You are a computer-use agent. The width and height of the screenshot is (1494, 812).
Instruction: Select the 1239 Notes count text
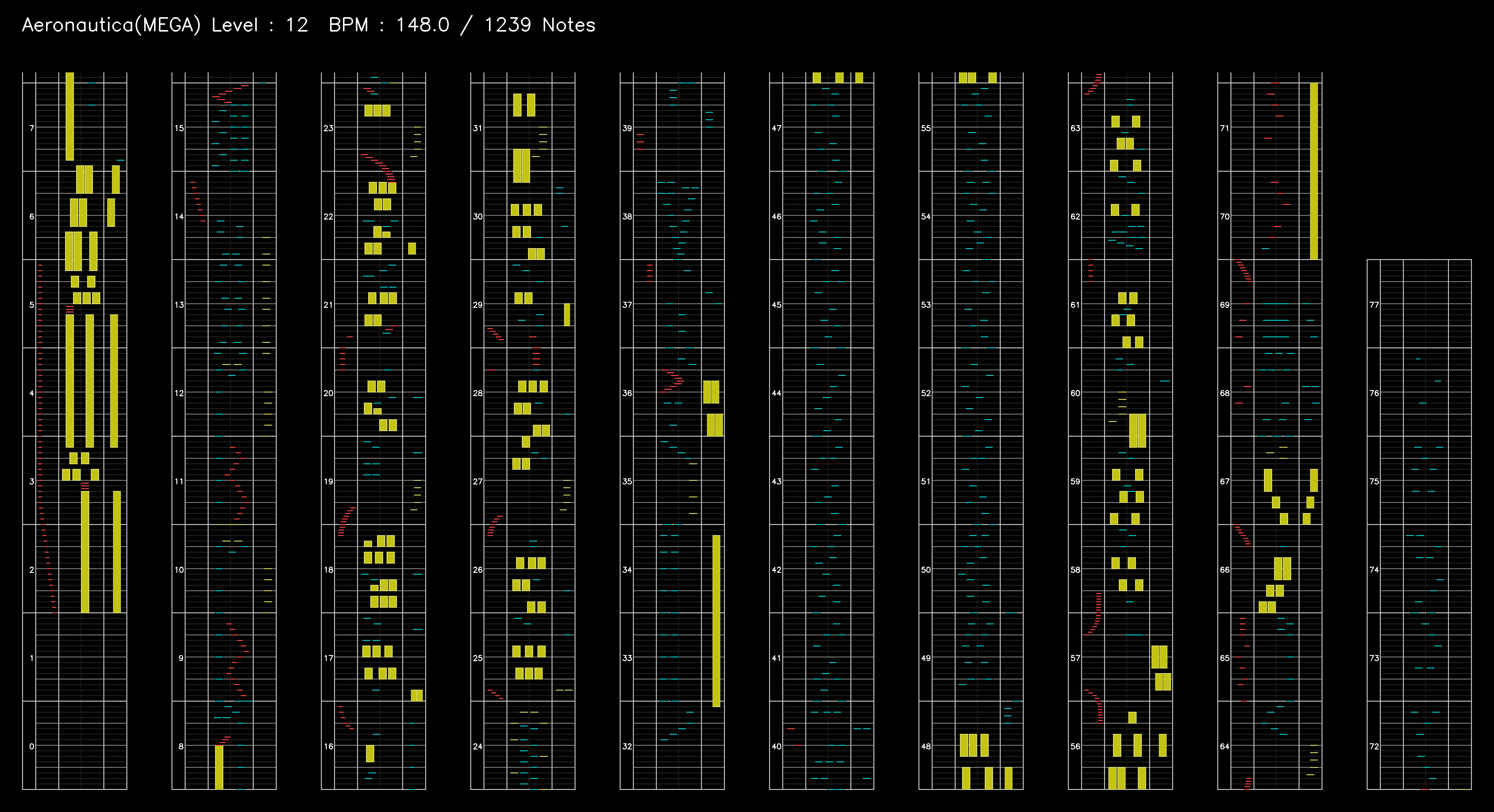point(540,25)
